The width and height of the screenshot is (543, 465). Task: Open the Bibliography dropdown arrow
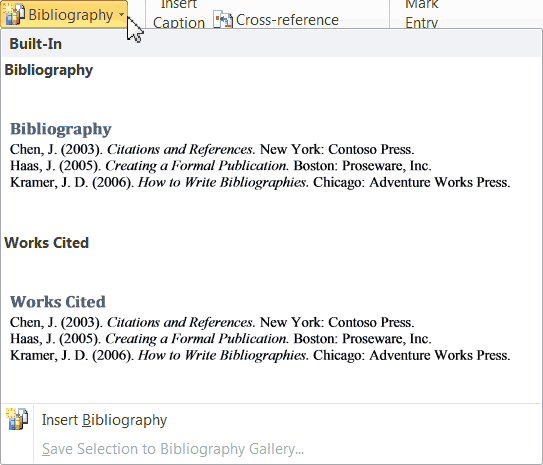pos(121,15)
